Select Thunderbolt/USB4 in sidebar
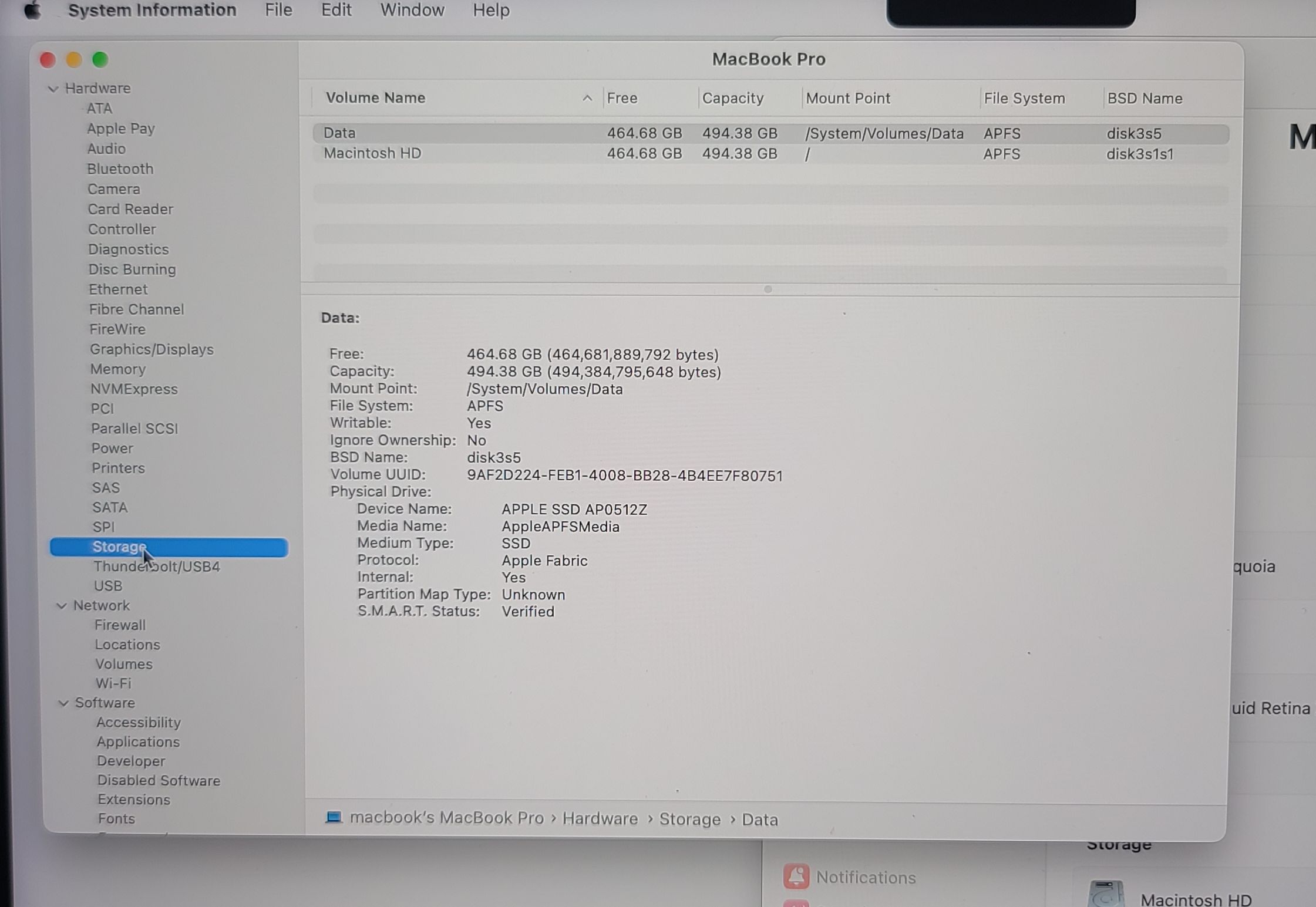 (156, 567)
